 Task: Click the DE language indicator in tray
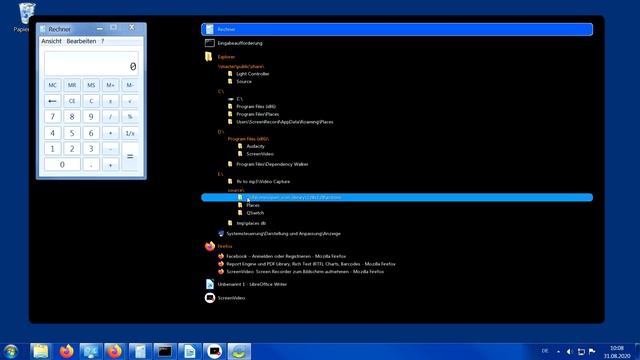(x=544, y=351)
